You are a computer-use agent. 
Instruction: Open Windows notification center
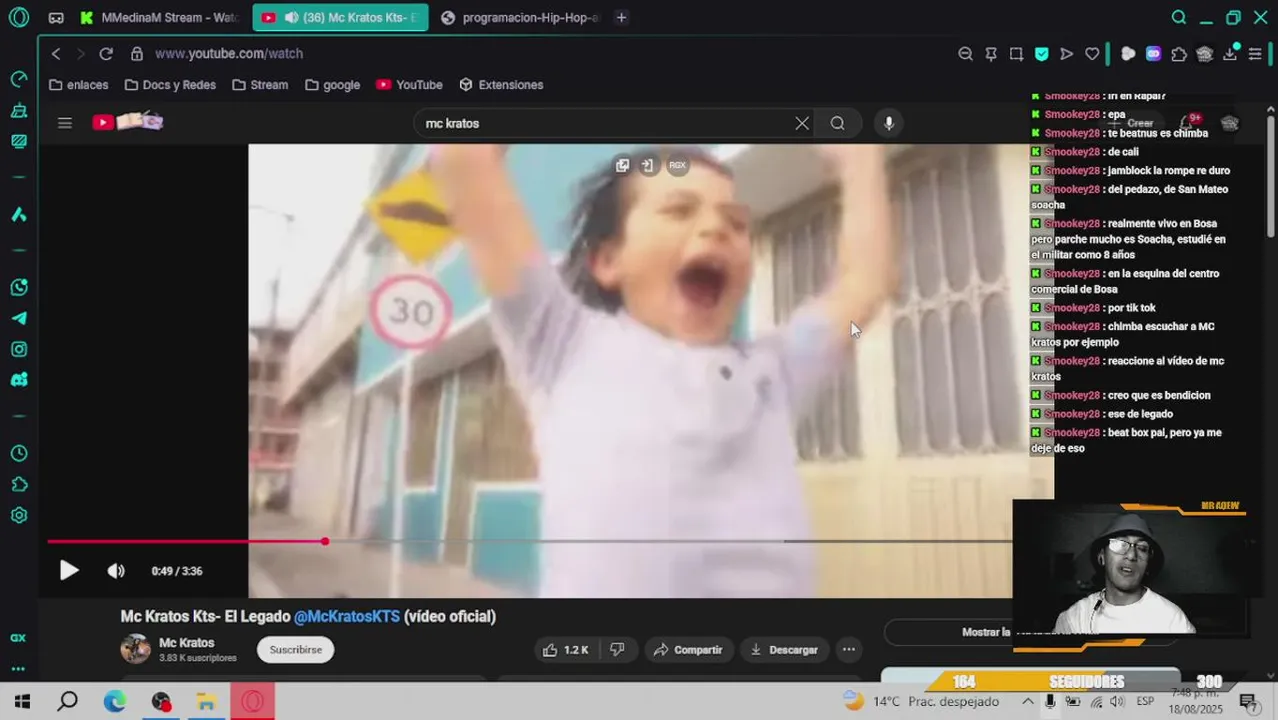pos(1248,701)
